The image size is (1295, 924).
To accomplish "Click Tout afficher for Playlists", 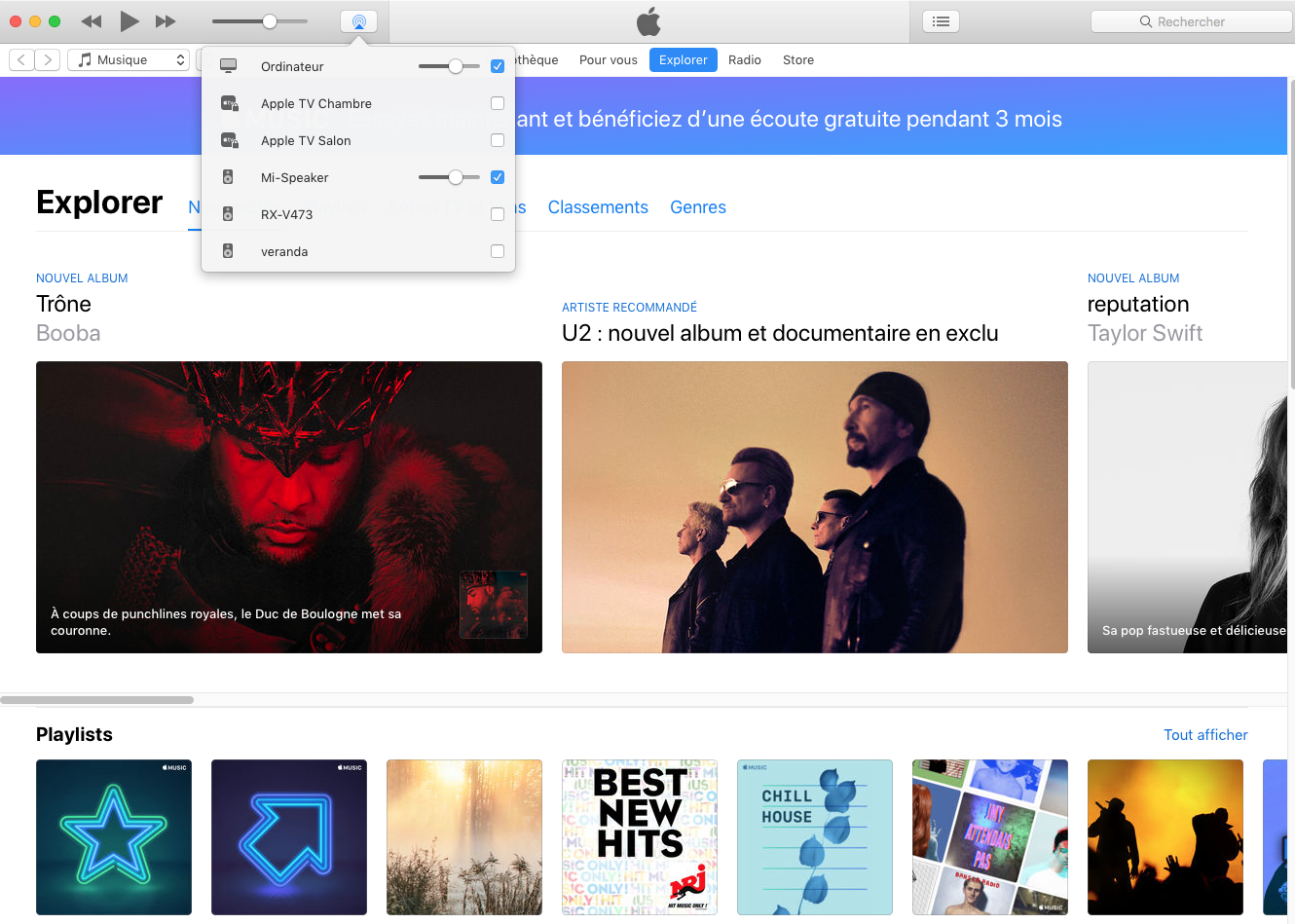I will 1205,735.
